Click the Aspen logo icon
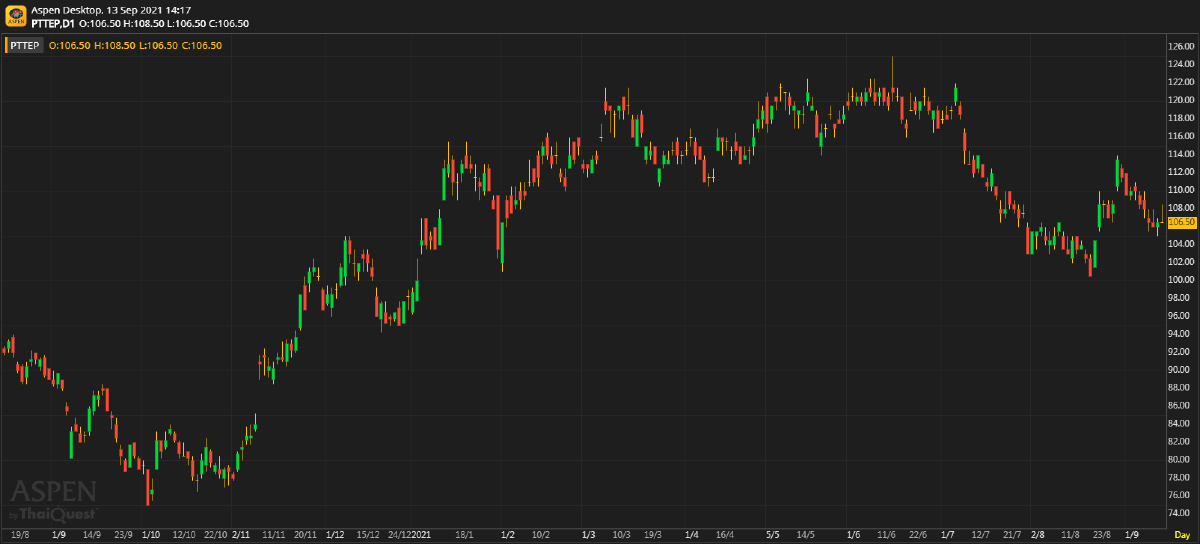The width and height of the screenshot is (1200, 544). [15, 16]
